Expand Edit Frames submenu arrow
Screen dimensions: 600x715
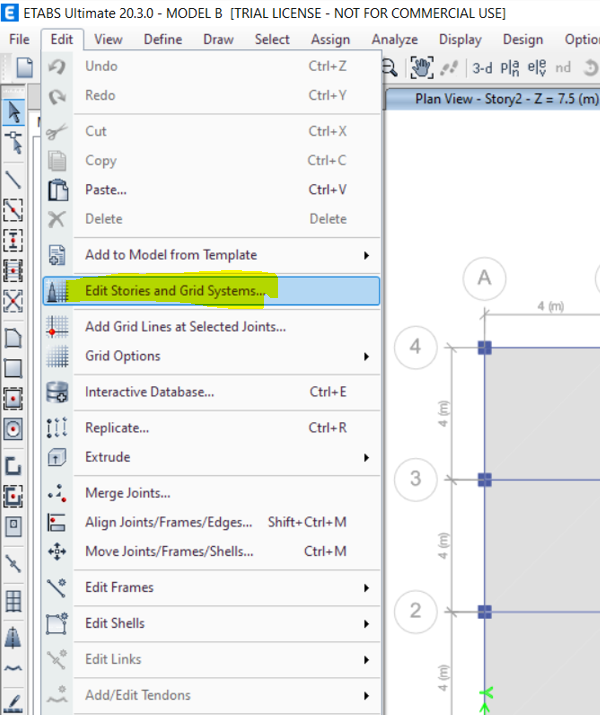click(367, 588)
